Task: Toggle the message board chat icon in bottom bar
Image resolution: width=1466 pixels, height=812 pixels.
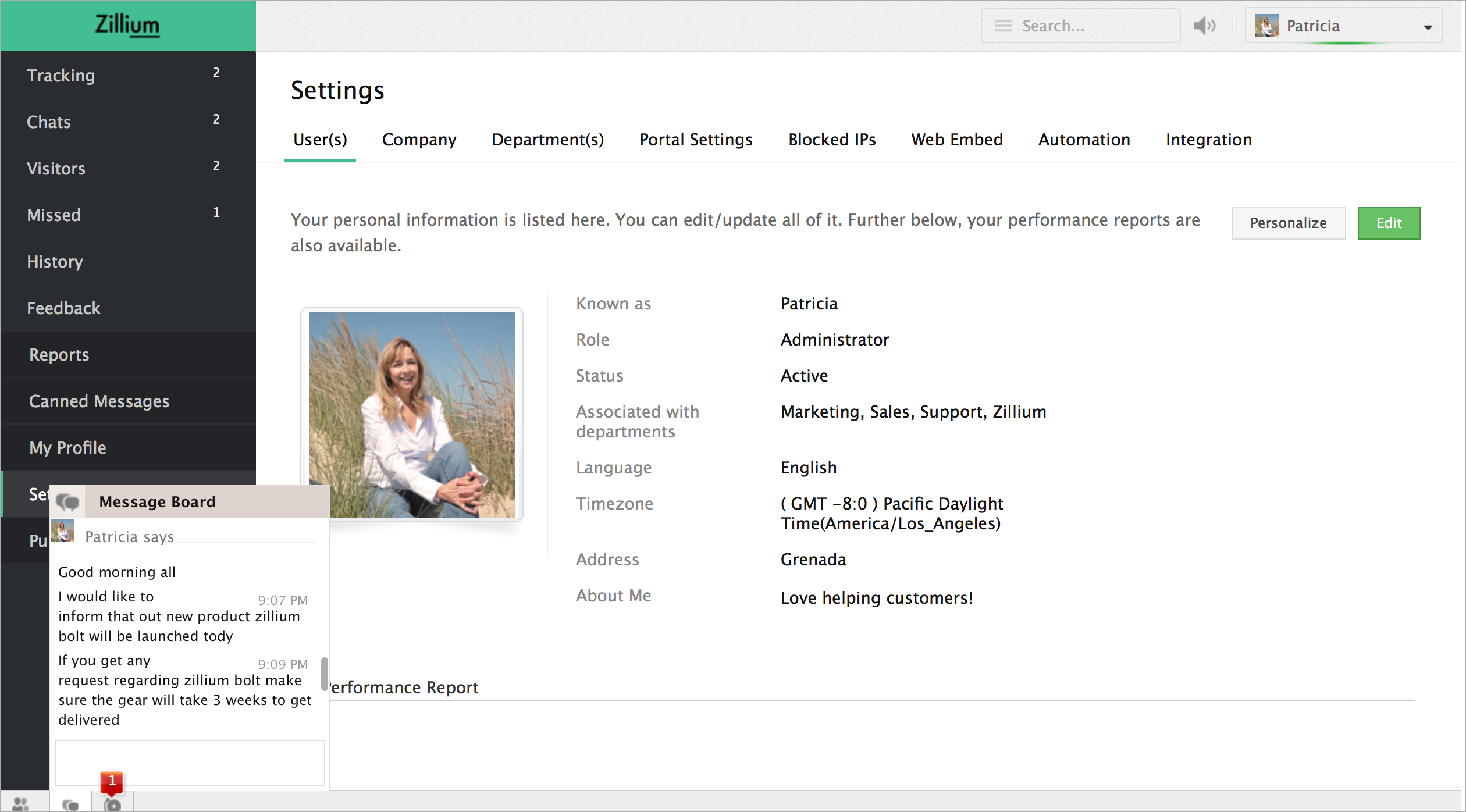Action: [70, 804]
